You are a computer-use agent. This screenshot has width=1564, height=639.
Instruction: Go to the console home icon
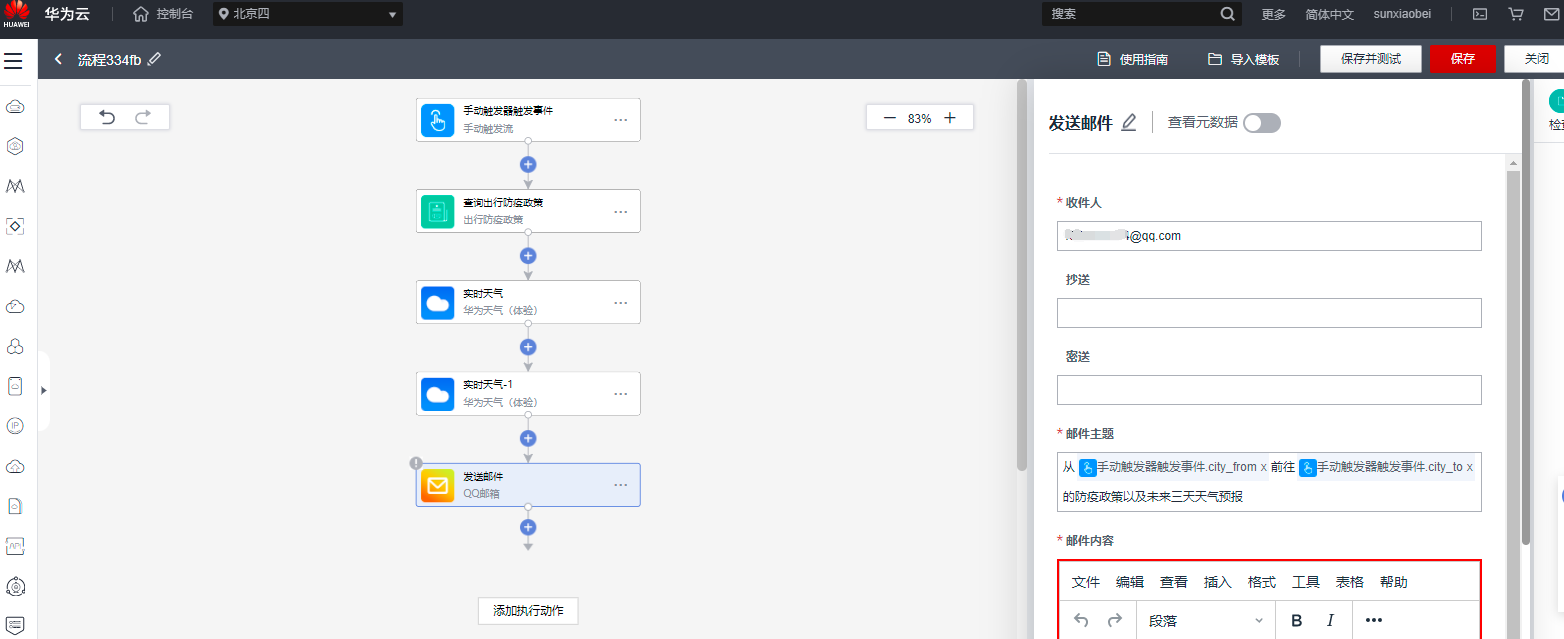coord(141,14)
